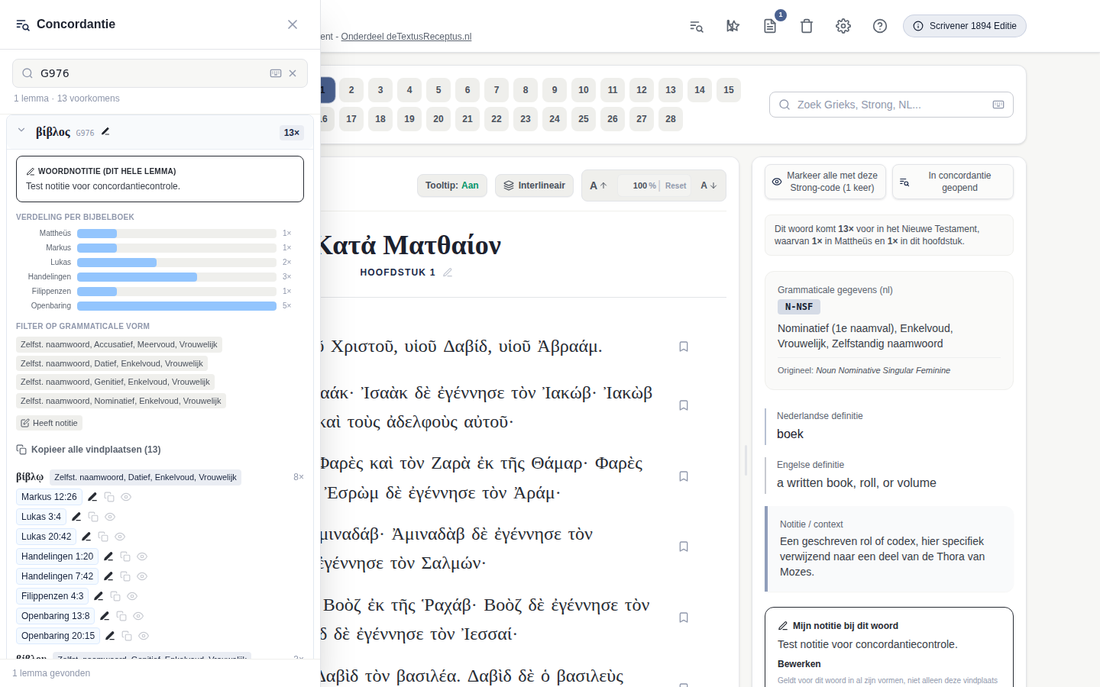The height and width of the screenshot is (687, 1100).
Task: Filter by the Accusatief, Meervoud, Vrouwelijk form
Action: pos(119,345)
